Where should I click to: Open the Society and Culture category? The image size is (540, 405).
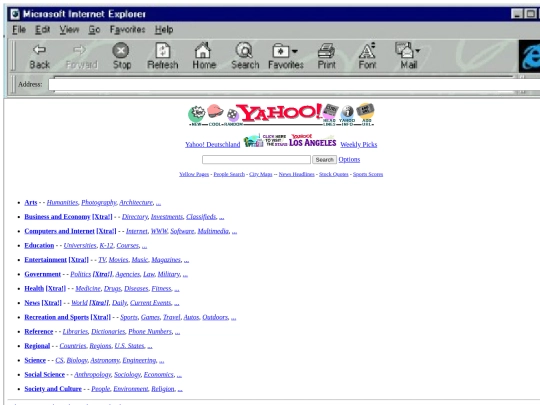53,389
